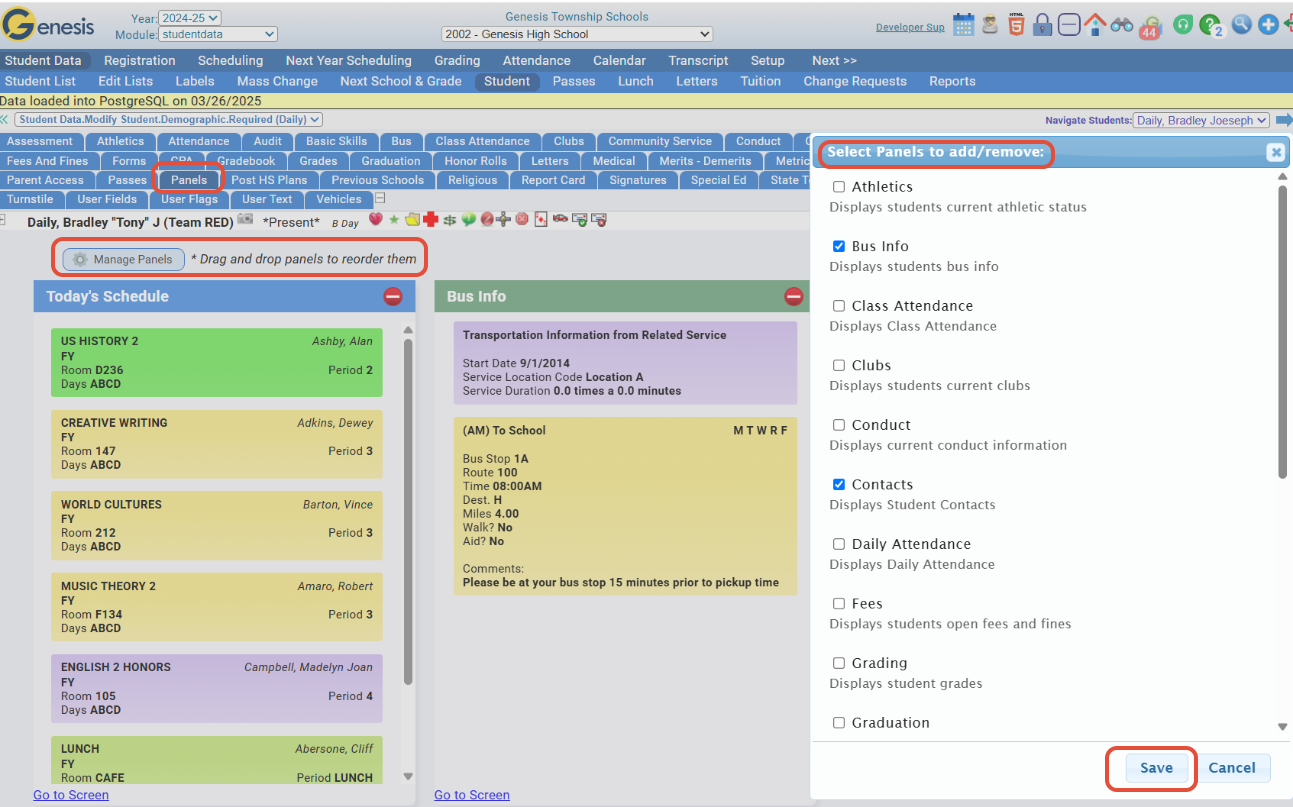Click the Select Panels dialog scrollbar
This screenshot has width=1293, height=807.
tap(1283, 330)
